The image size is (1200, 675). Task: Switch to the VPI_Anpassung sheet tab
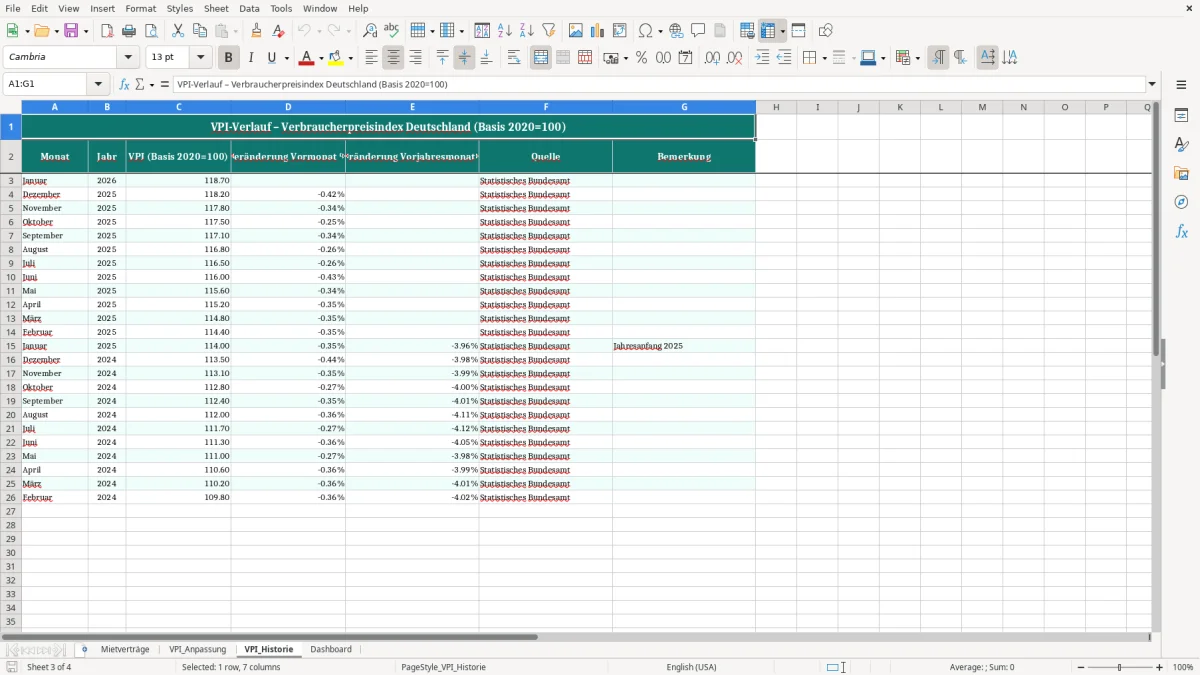click(x=197, y=650)
